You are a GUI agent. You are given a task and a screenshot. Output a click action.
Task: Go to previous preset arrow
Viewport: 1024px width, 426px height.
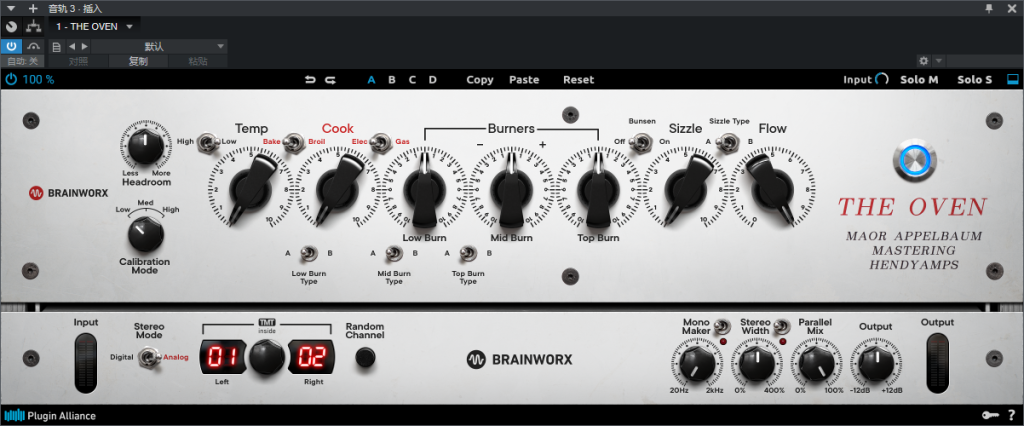point(71,46)
